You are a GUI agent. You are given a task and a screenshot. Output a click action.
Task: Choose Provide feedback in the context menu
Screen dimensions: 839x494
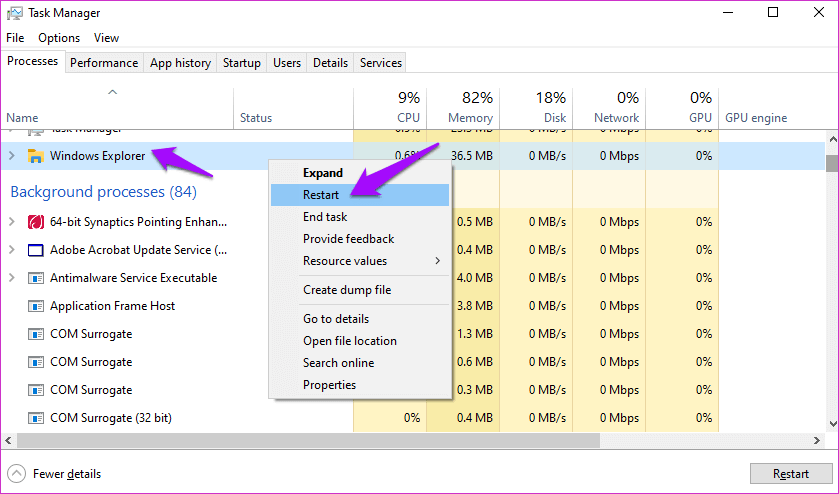pyautogui.click(x=360, y=239)
